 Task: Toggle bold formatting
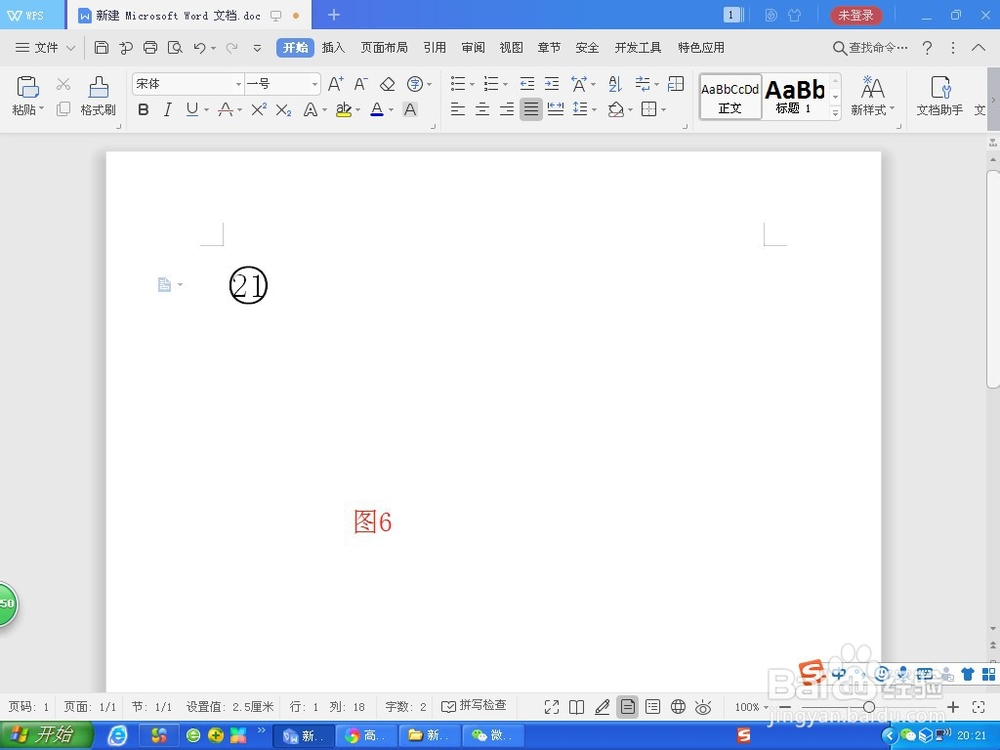click(x=143, y=110)
